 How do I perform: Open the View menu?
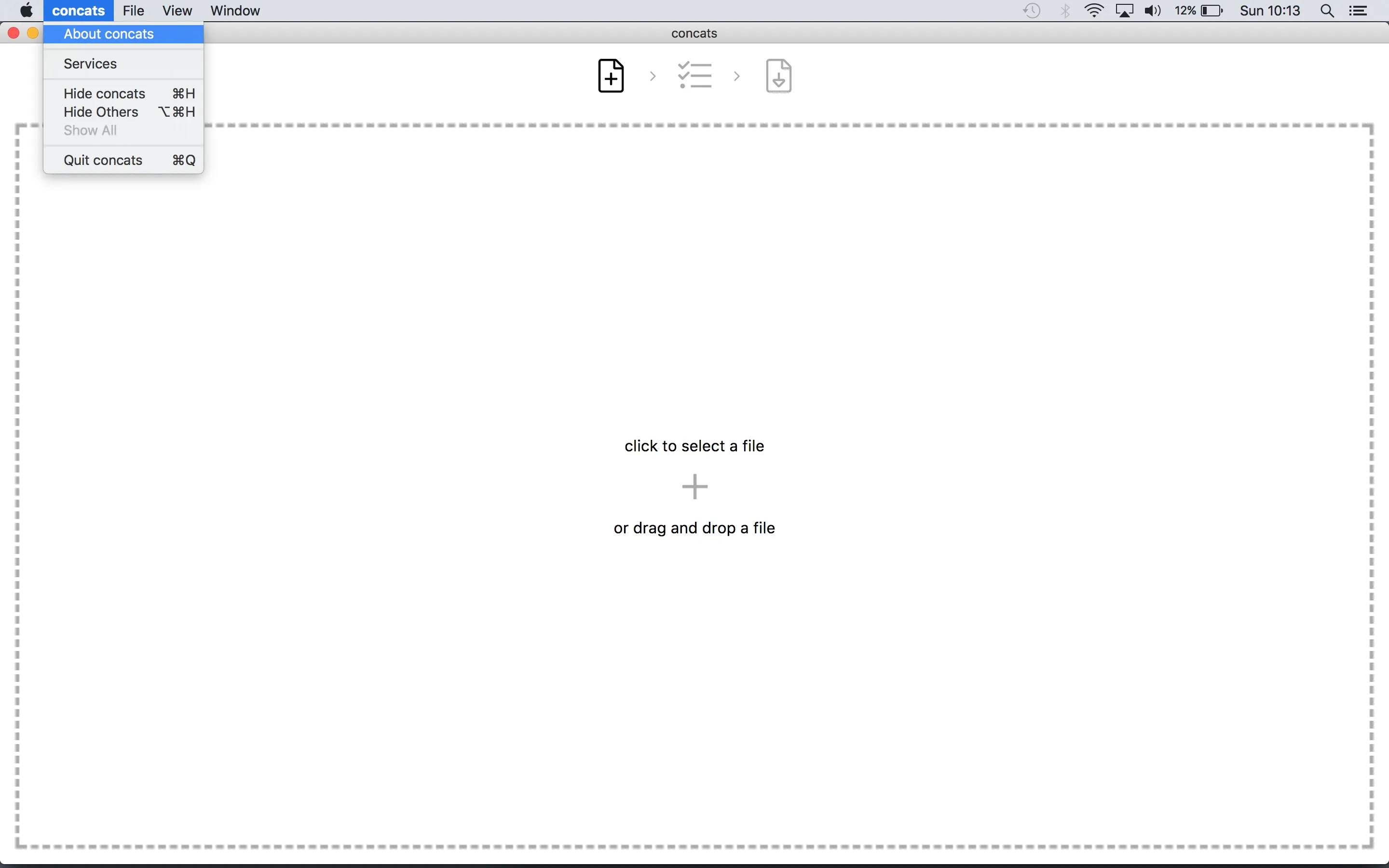click(x=177, y=11)
